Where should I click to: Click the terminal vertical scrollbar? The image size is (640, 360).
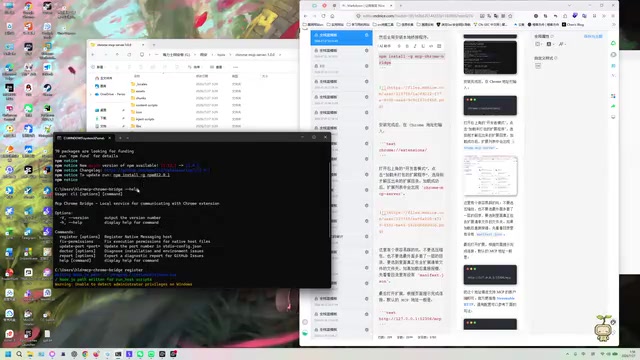coord(329,200)
